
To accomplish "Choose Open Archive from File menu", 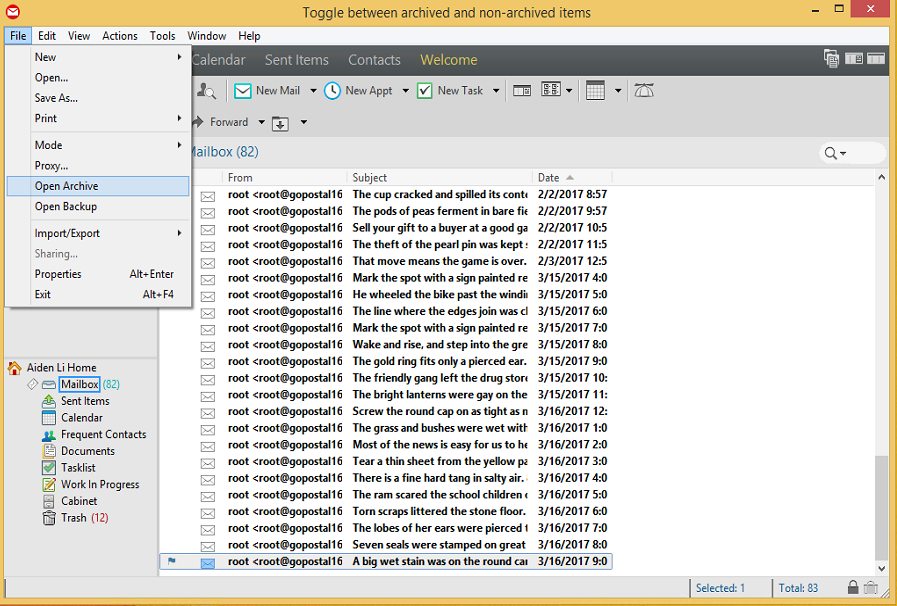I will click(67, 186).
